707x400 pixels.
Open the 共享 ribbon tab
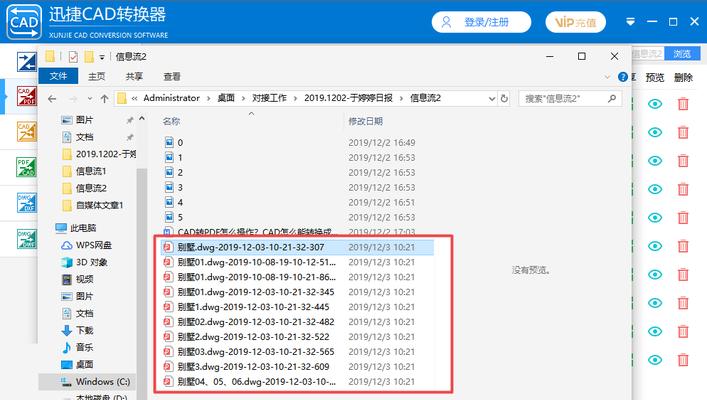pos(134,76)
